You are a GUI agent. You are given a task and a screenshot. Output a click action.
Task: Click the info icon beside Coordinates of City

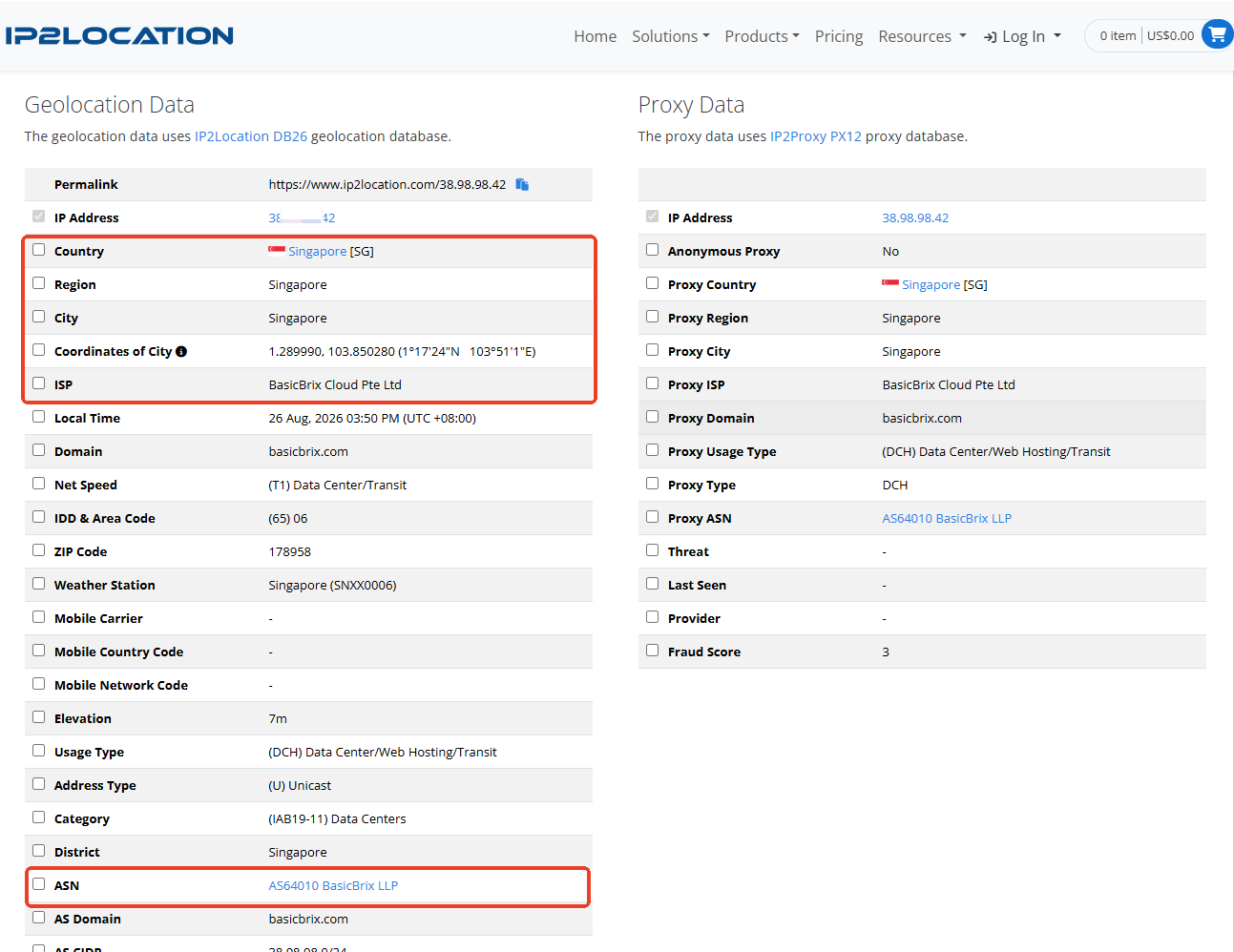(181, 351)
